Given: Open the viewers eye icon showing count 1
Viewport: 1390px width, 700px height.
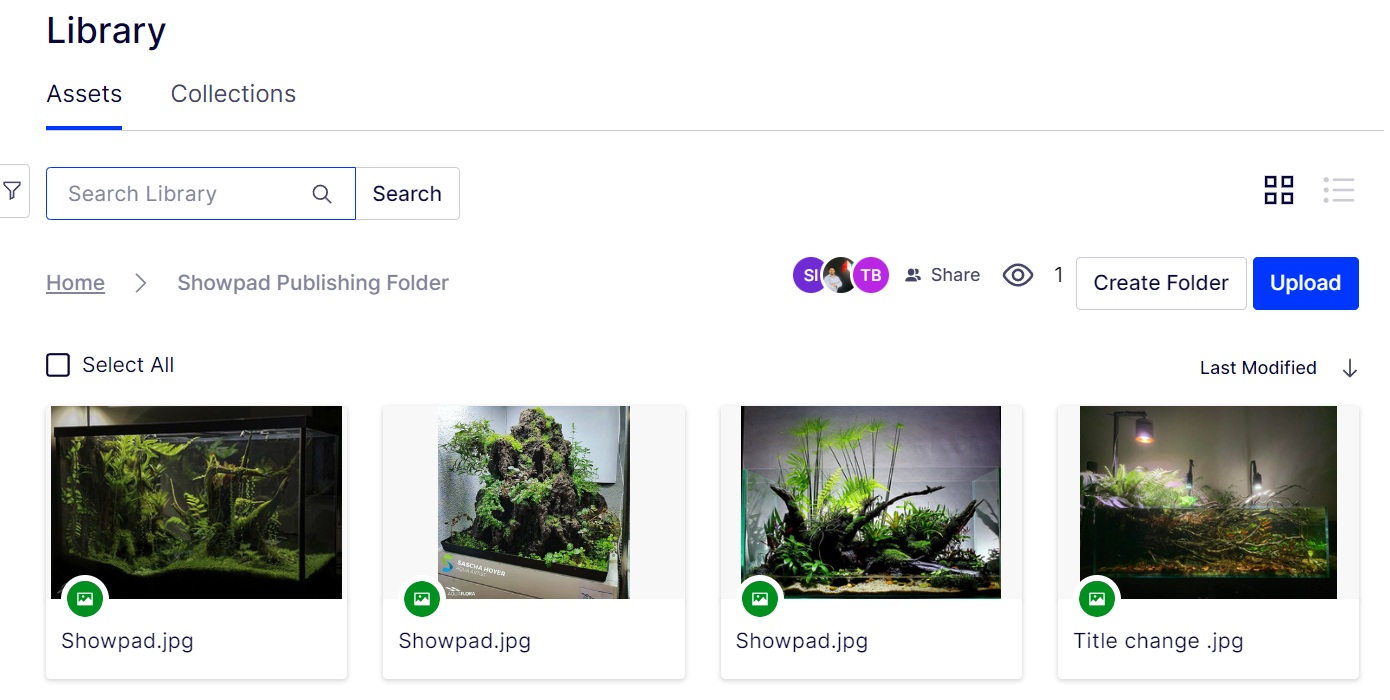Looking at the screenshot, I should pos(1018,274).
